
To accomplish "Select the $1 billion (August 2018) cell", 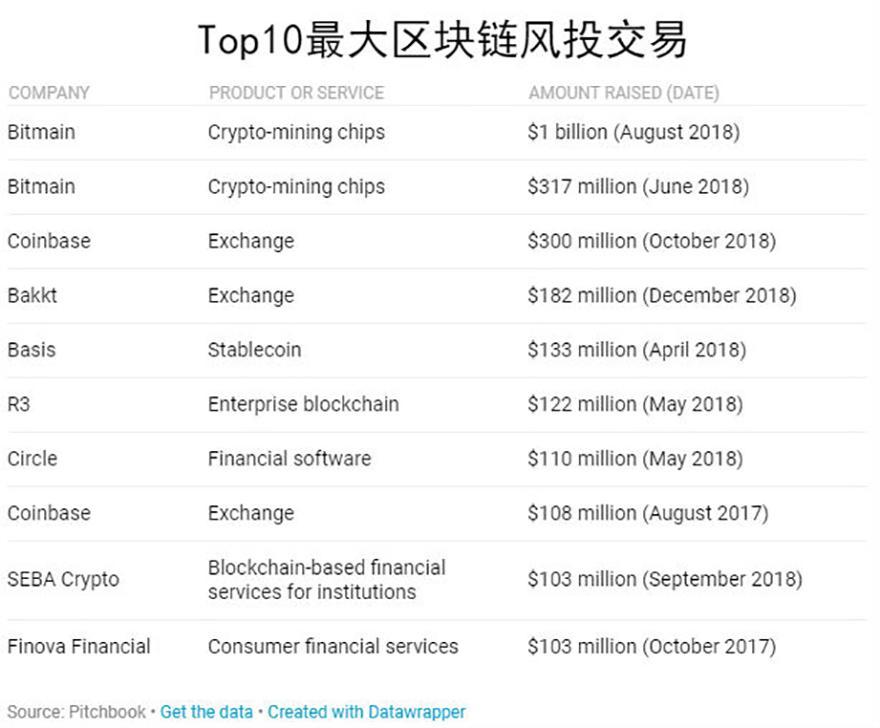I will (634, 132).
